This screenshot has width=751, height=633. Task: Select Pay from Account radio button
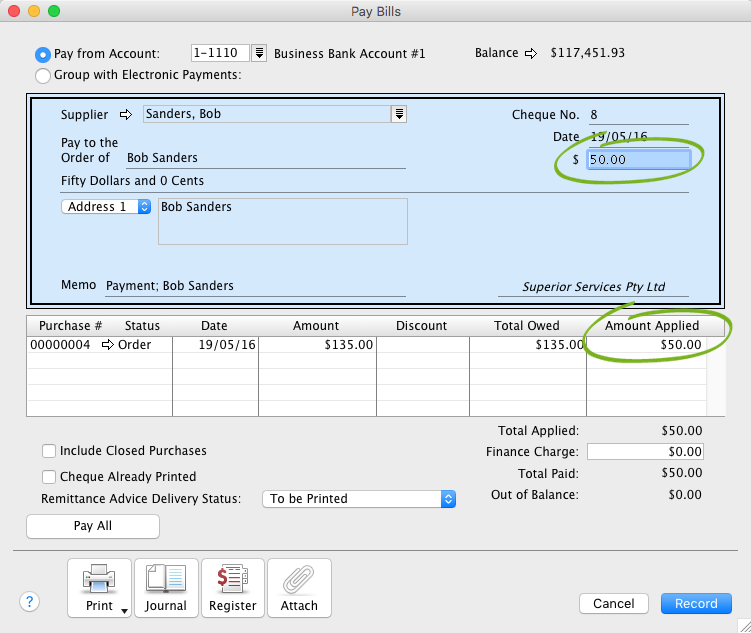pyautogui.click(x=43, y=54)
